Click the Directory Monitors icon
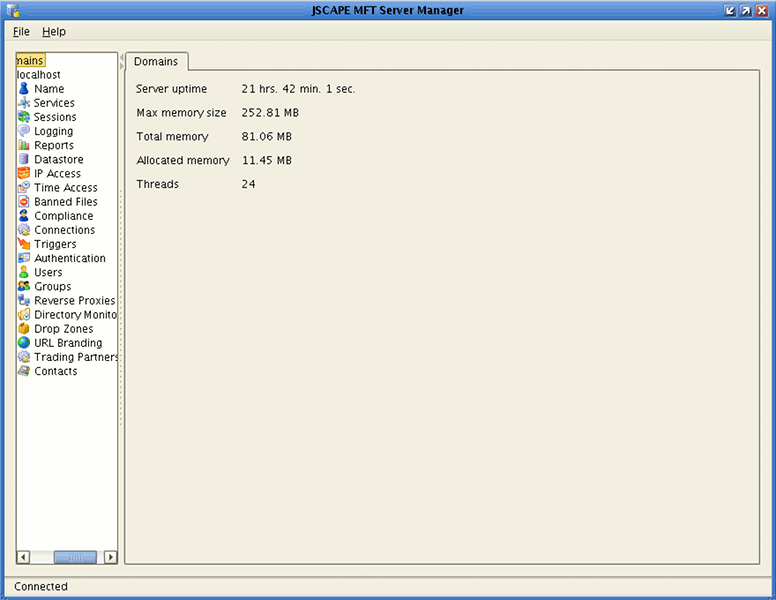 tap(24, 314)
